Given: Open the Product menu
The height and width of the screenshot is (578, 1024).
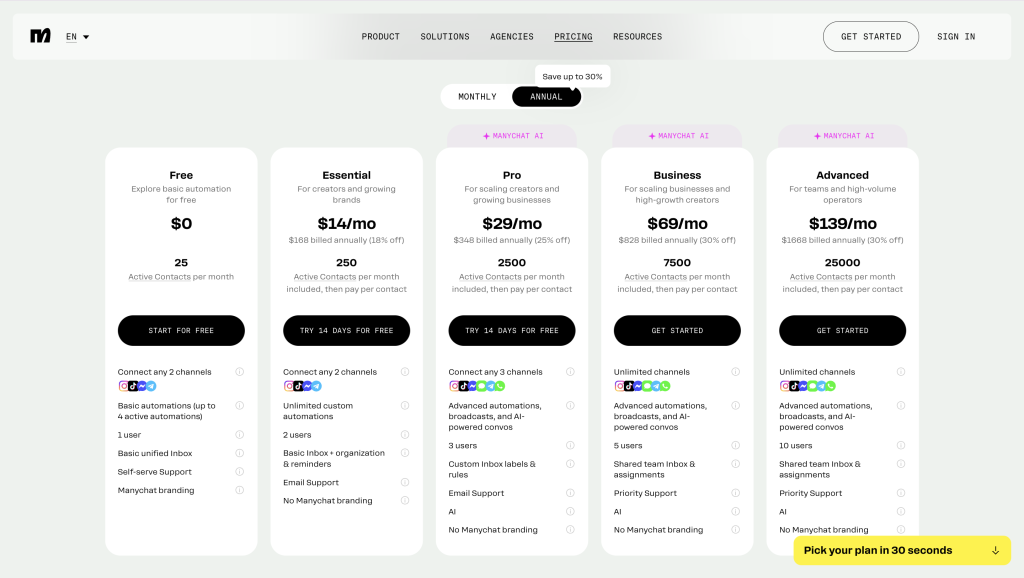Looking at the screenshot, I should [x=380, y=37].
